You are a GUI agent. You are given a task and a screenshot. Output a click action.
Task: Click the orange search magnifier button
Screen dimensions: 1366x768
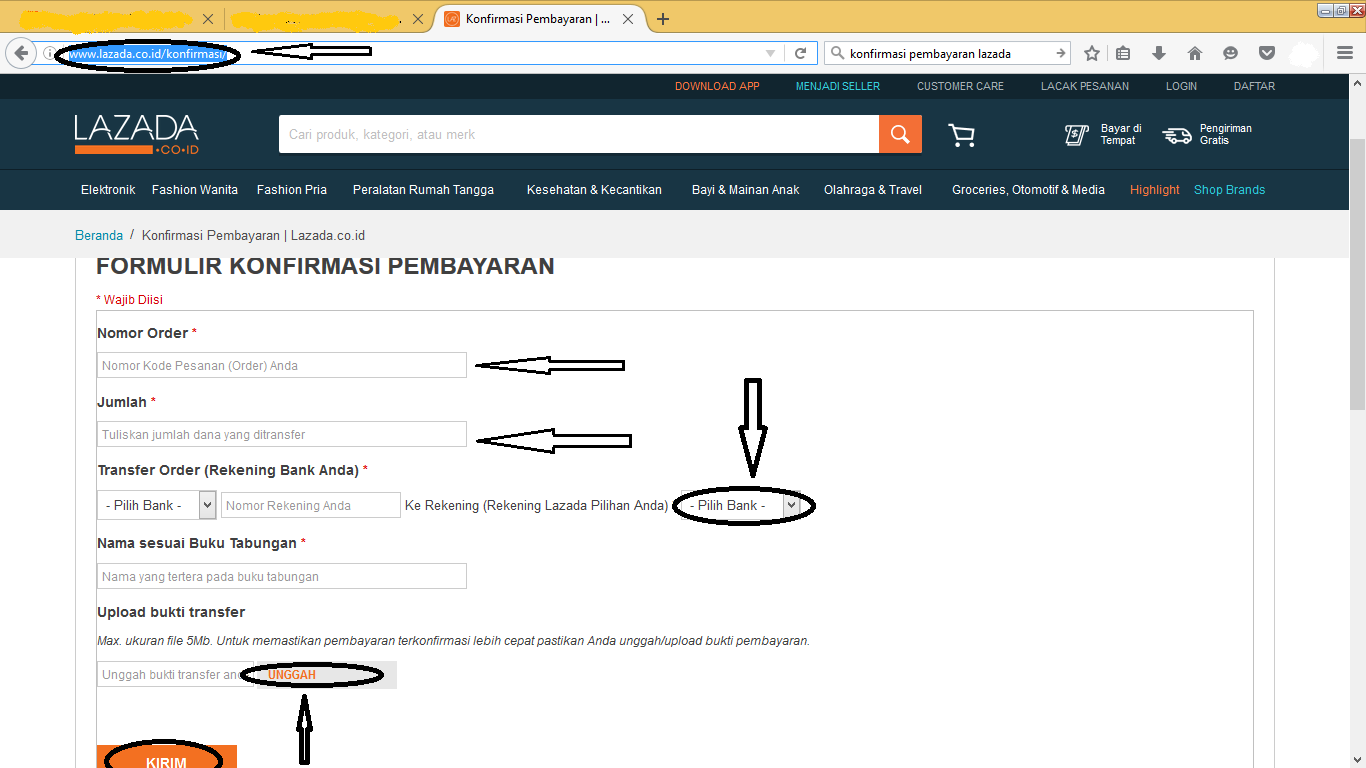pyautogui.click(x=900, y=134)
